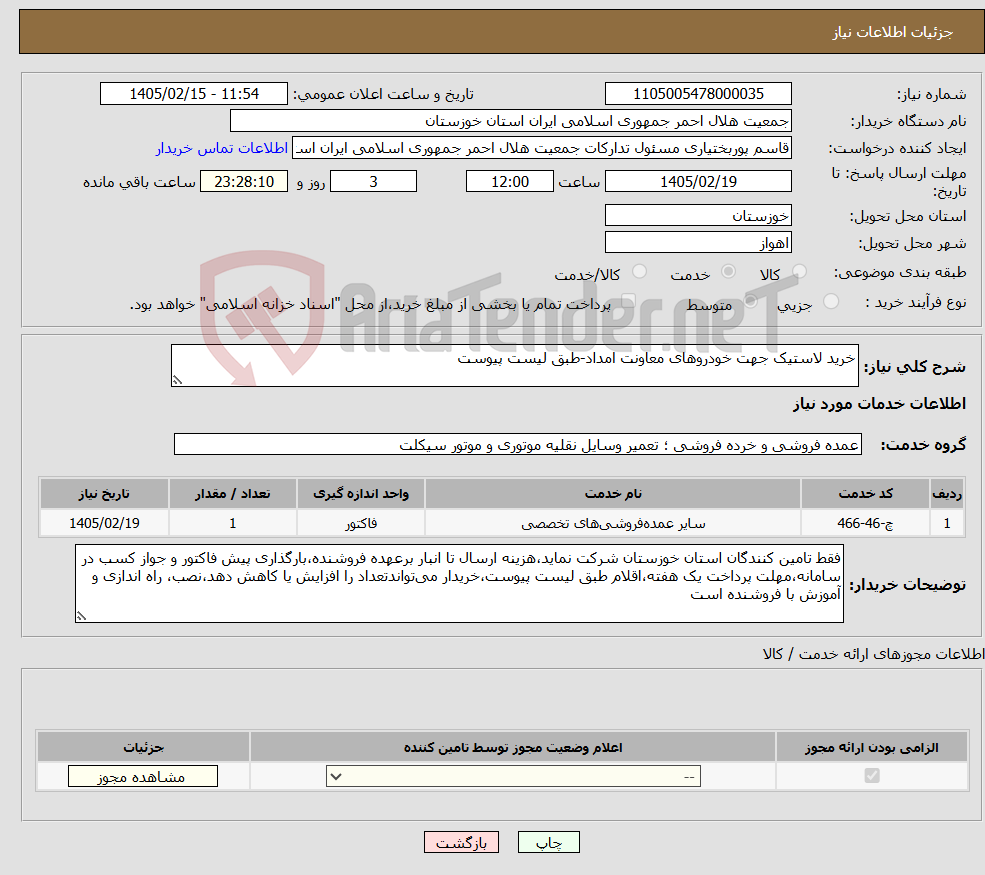Click the تعداد / مقدار column header
Viewport: 985px width, 875px height.
click(x=232, y=494)
